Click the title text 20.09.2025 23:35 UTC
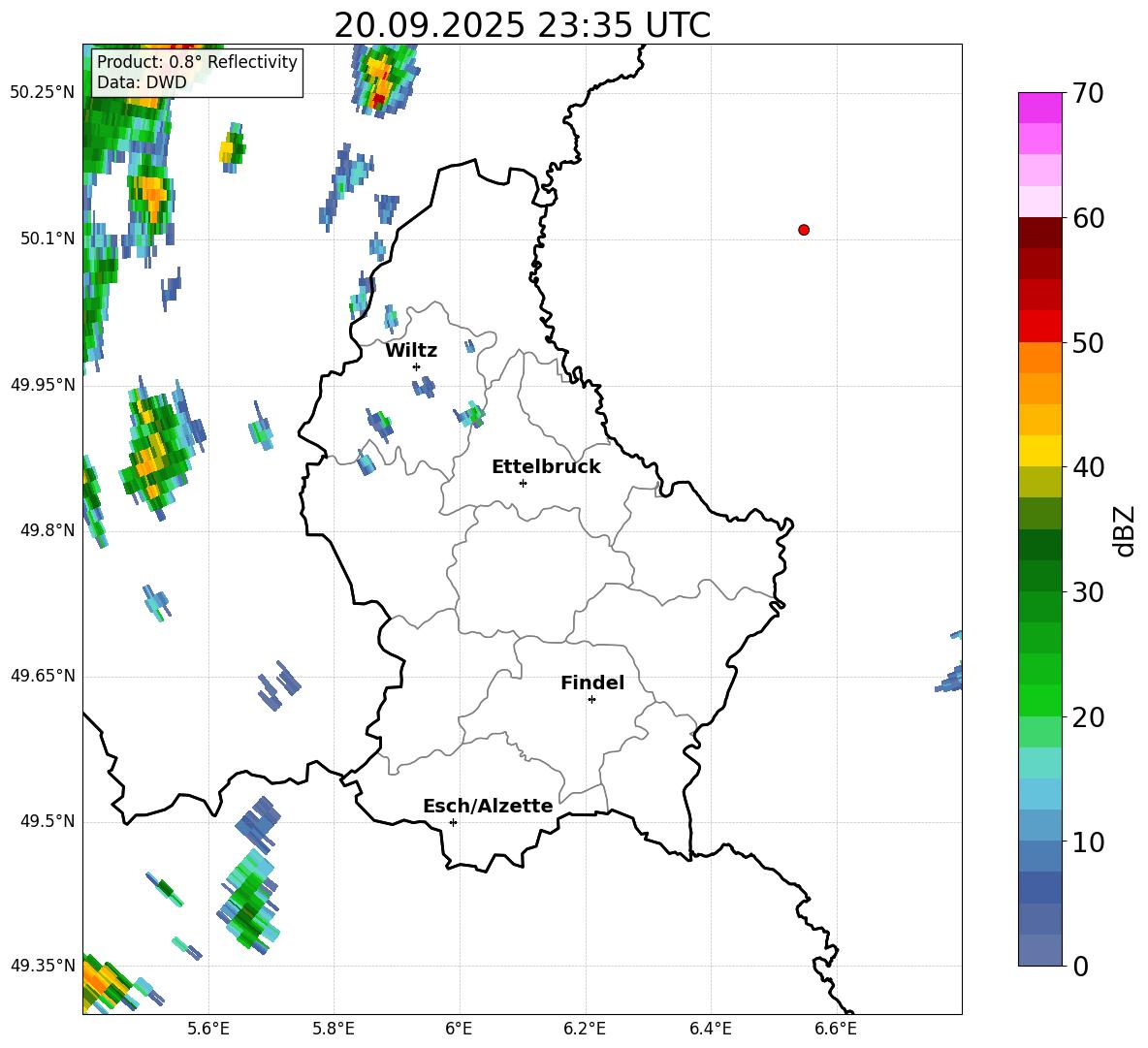Viewport: 1148px width, 1048px height. (522, 25)
